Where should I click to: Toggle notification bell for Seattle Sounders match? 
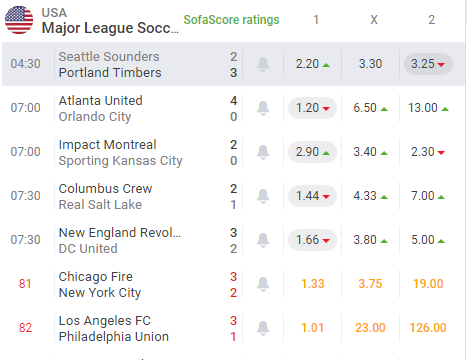click(x=263, y=64)
